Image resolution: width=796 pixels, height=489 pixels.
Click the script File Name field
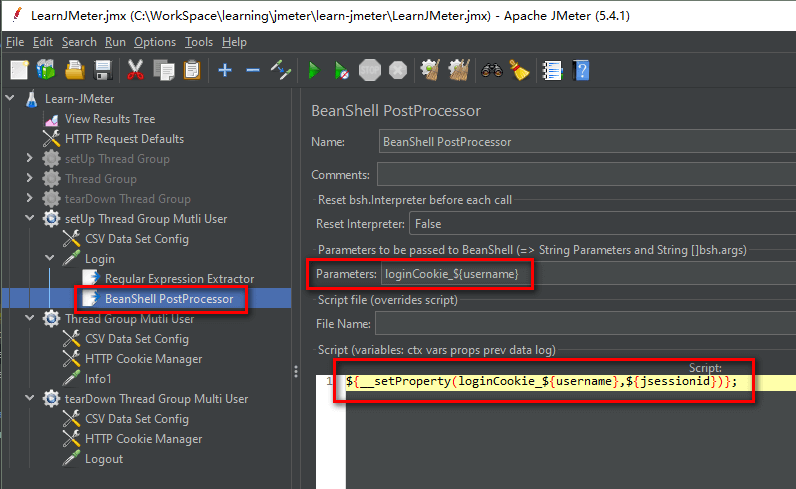[585, 324]
